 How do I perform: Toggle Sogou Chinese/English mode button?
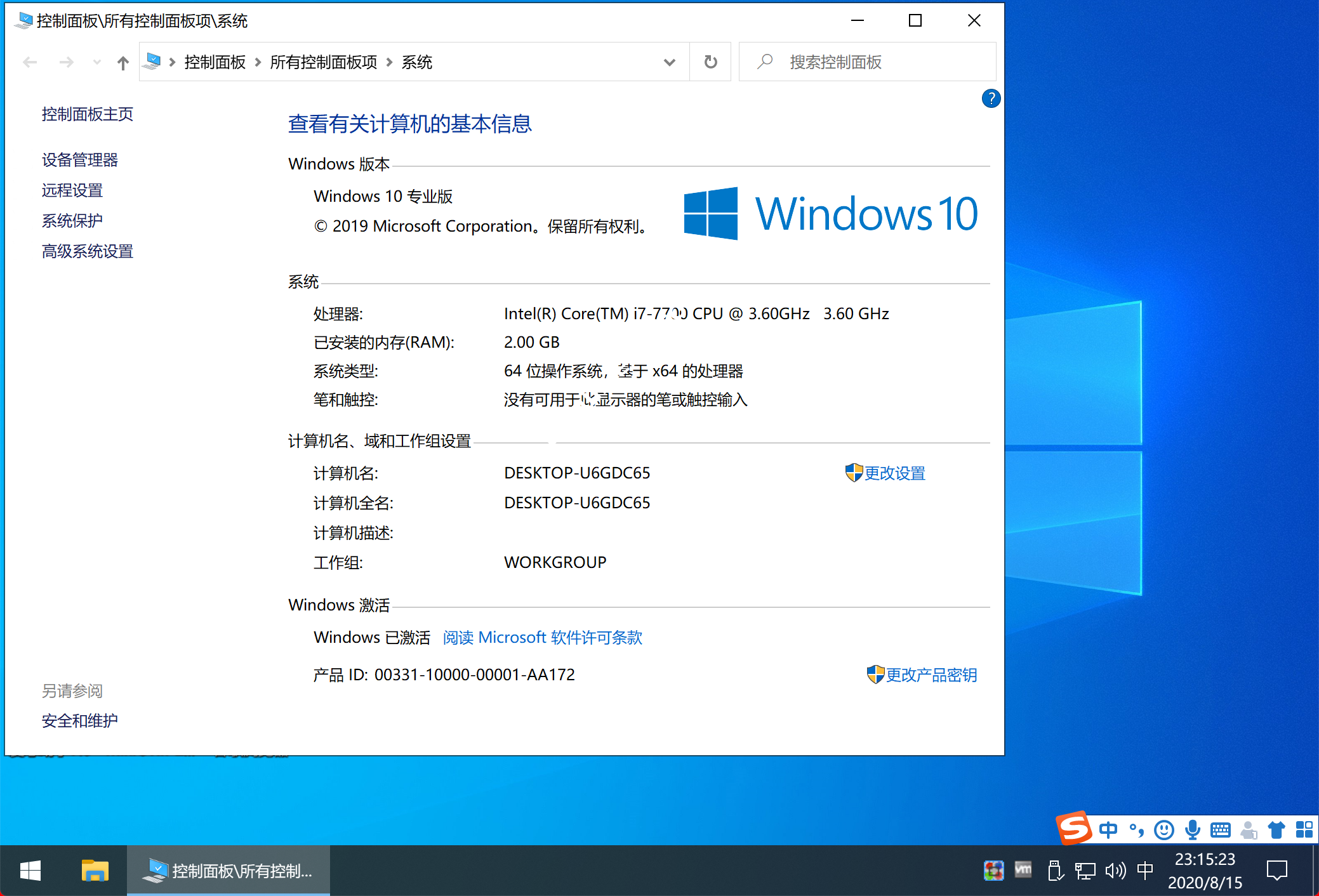(x=1108, y=829)
